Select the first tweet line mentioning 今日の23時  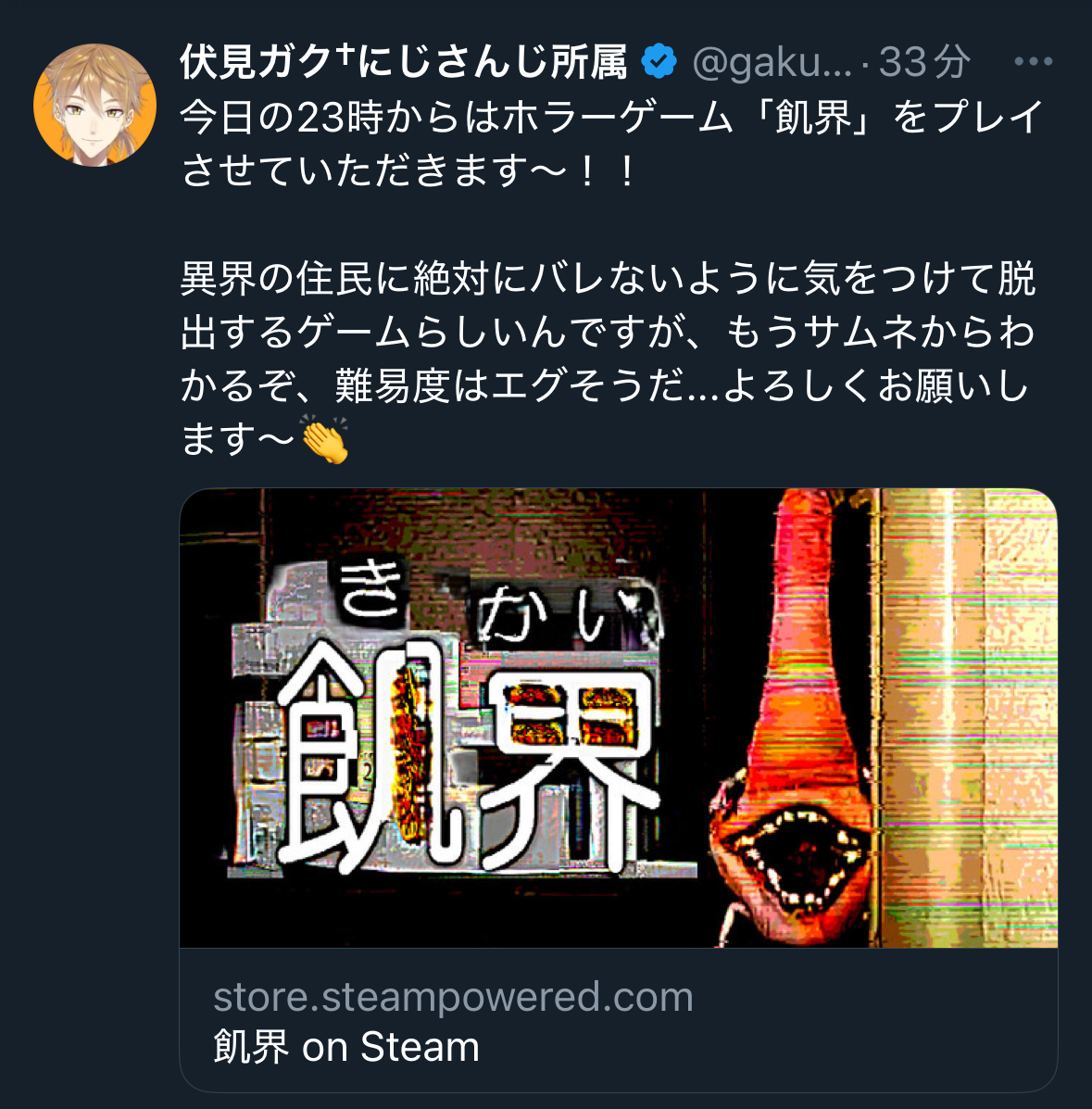(612, 117)
